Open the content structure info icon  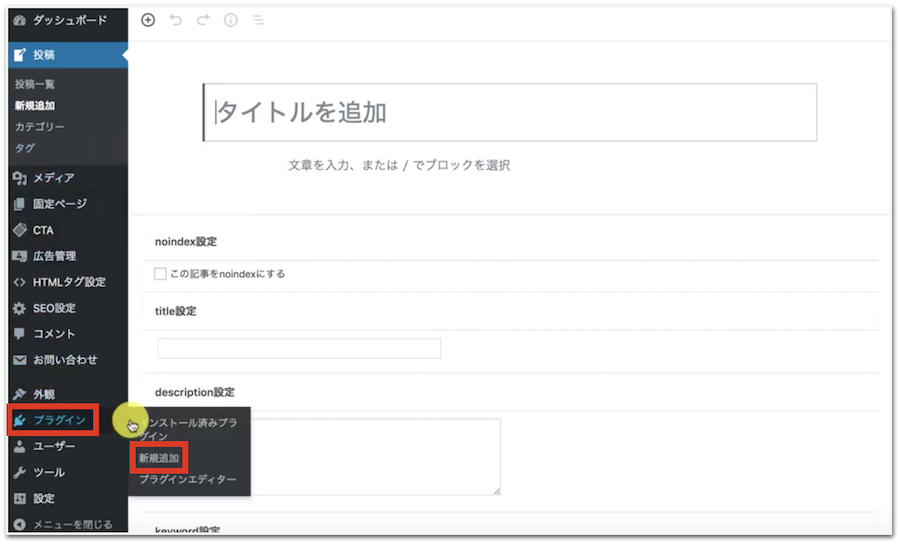click(231, 19)
